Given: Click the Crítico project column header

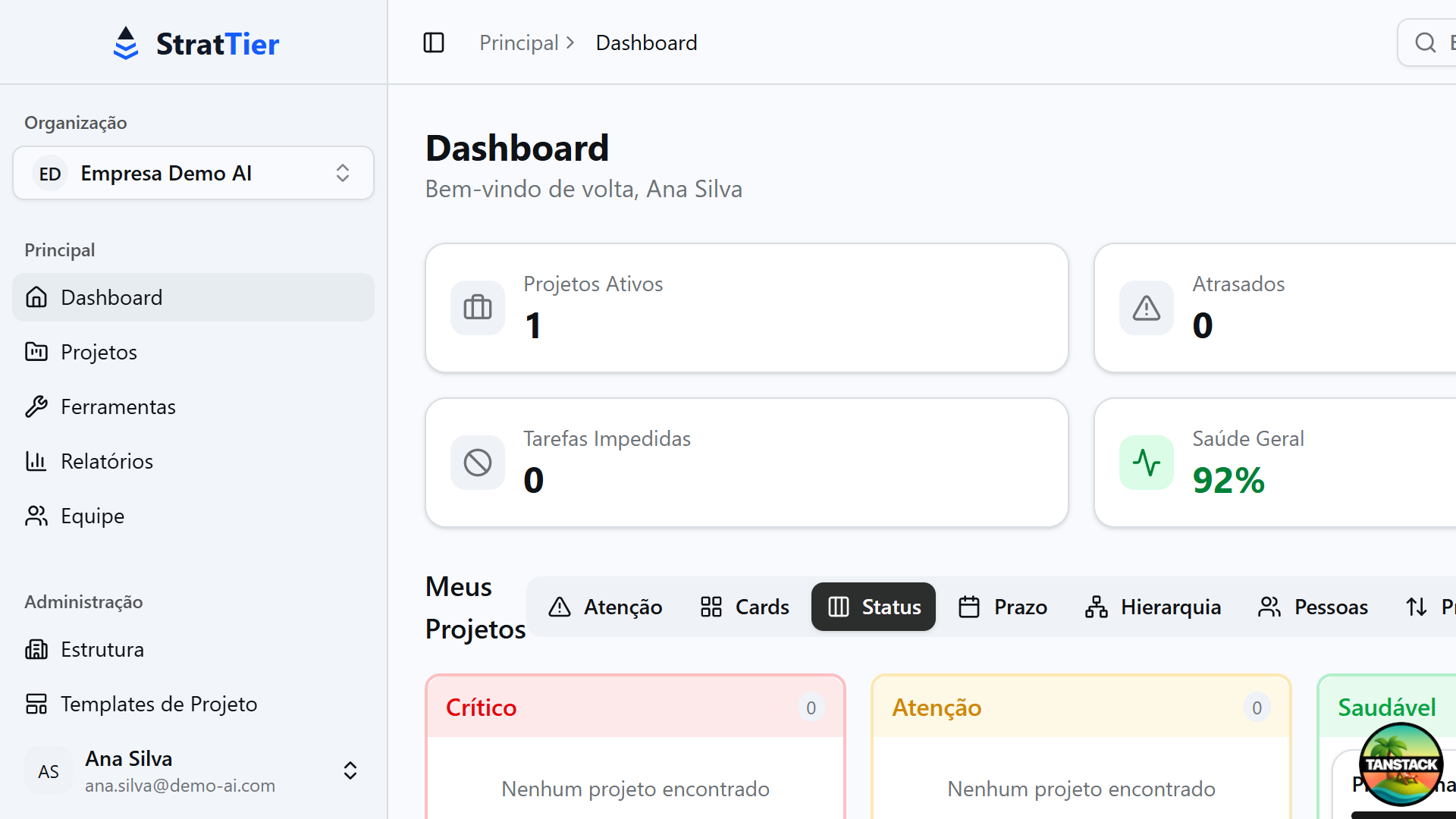Looking at the screenshot, I should point(481,707).
